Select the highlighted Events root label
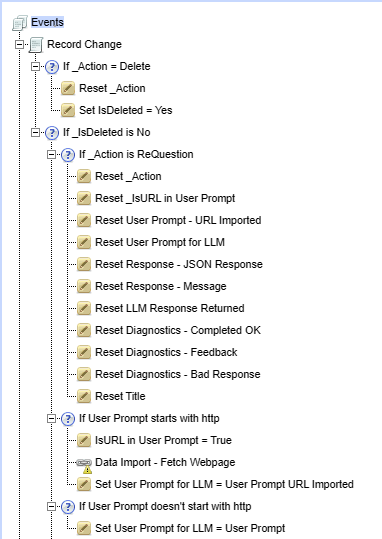 pos(47,22)
